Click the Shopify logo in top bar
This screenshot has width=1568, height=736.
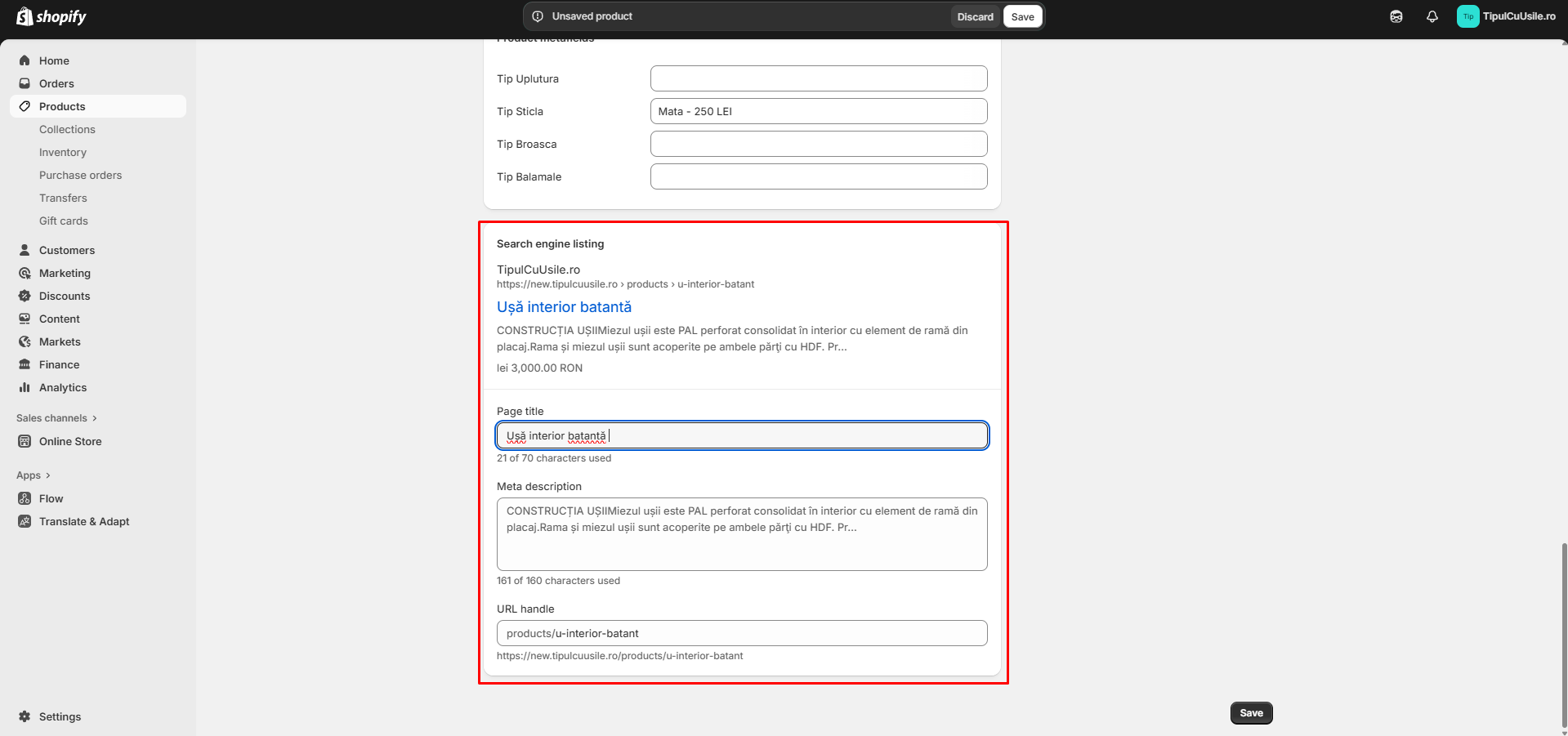pyautogui.click(x=51, y=16)
